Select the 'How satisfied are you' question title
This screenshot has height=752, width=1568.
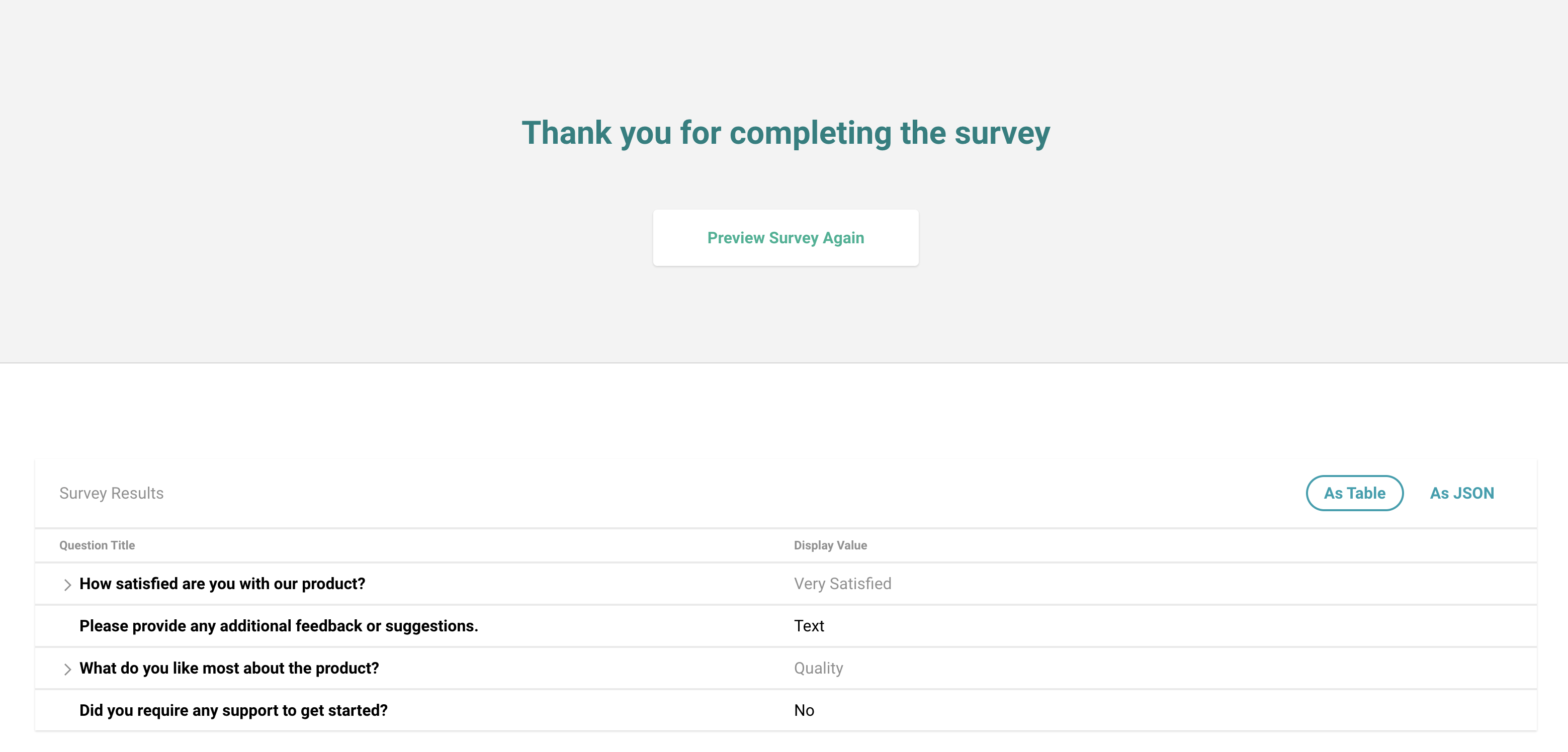pyautogui.click(x=222, y=584)
